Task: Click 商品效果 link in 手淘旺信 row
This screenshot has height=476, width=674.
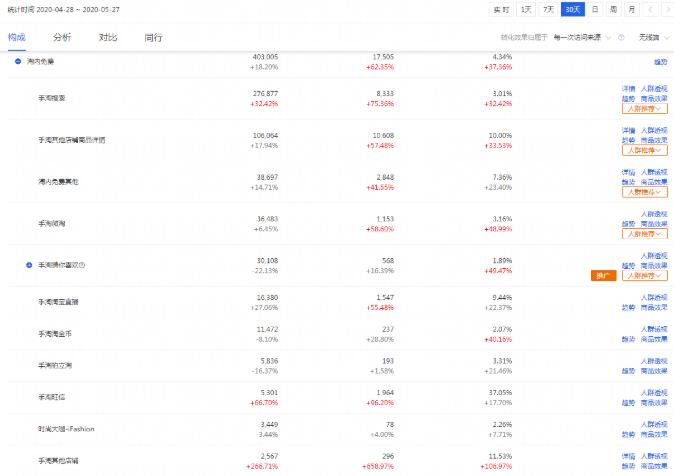Action: [654, 403]
